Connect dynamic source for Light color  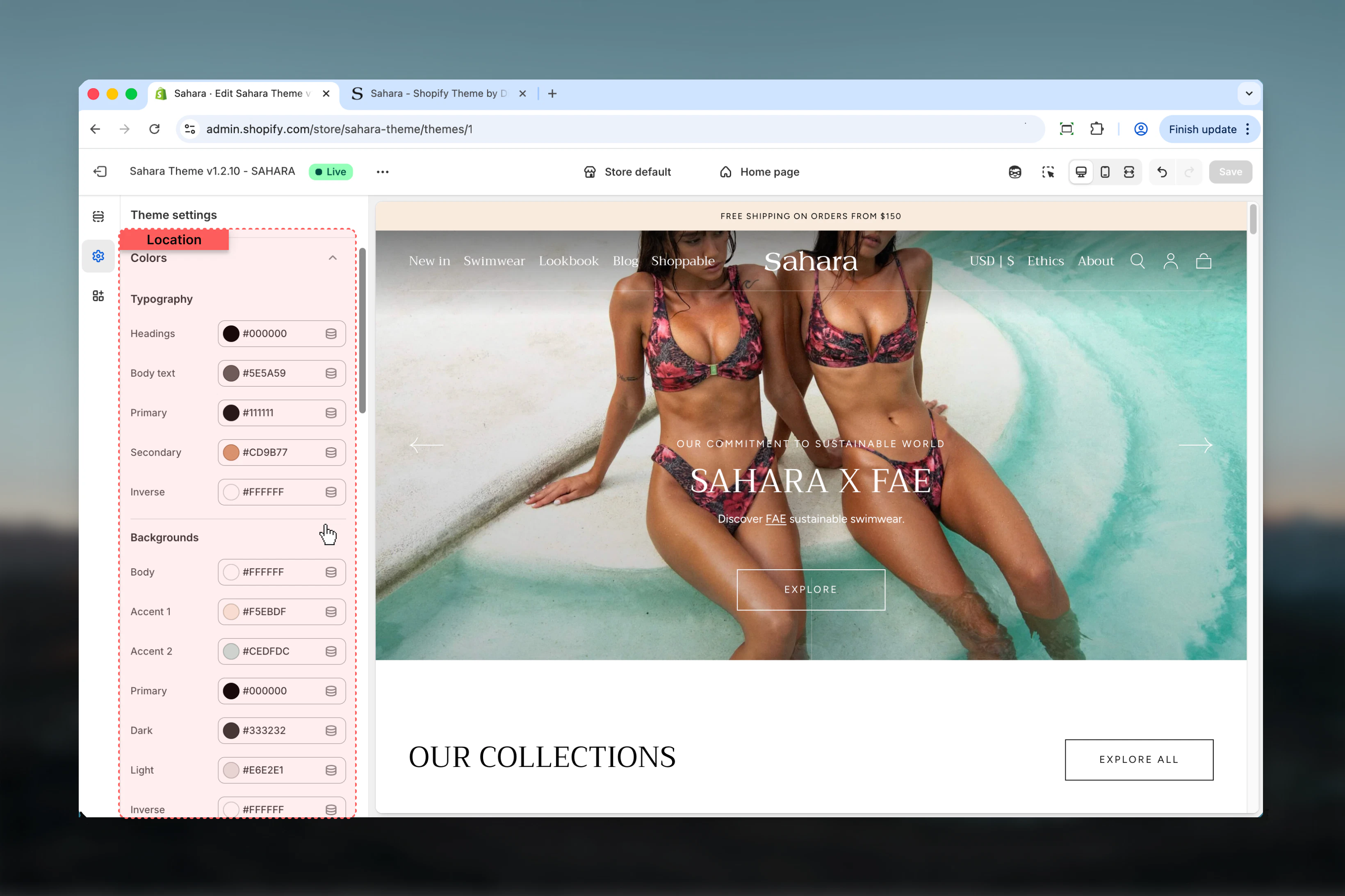click(x=331, y=770)
